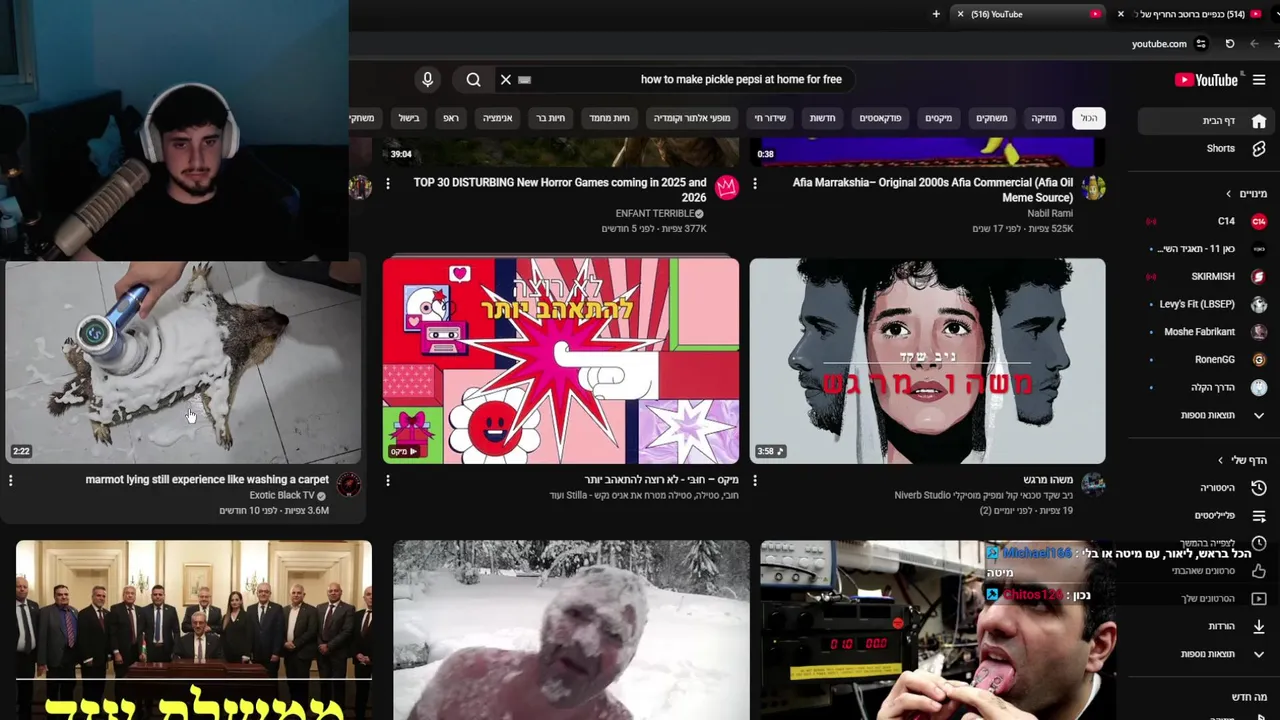Viewport: 1280px width, 720px height.
Task: Open a new browser tab
Action: pyautogui.click(x=936, y=14)
